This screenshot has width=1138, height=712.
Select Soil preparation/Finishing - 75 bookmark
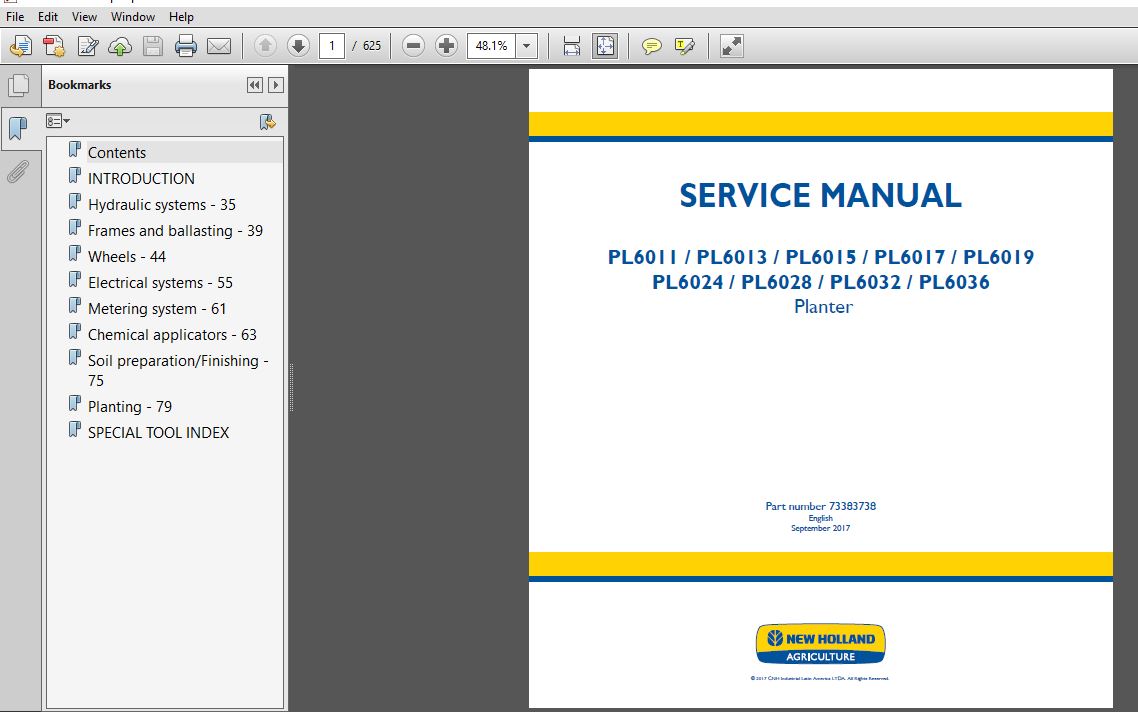pos(179,370)
